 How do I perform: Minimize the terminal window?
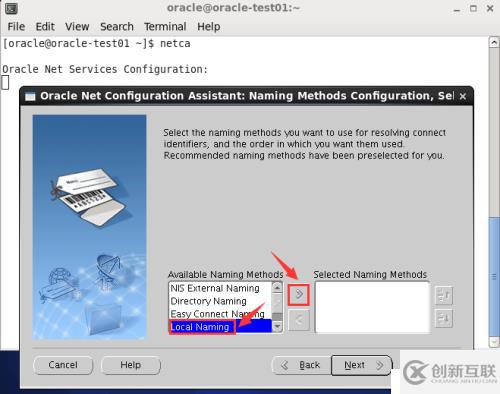tap(457, 9)
